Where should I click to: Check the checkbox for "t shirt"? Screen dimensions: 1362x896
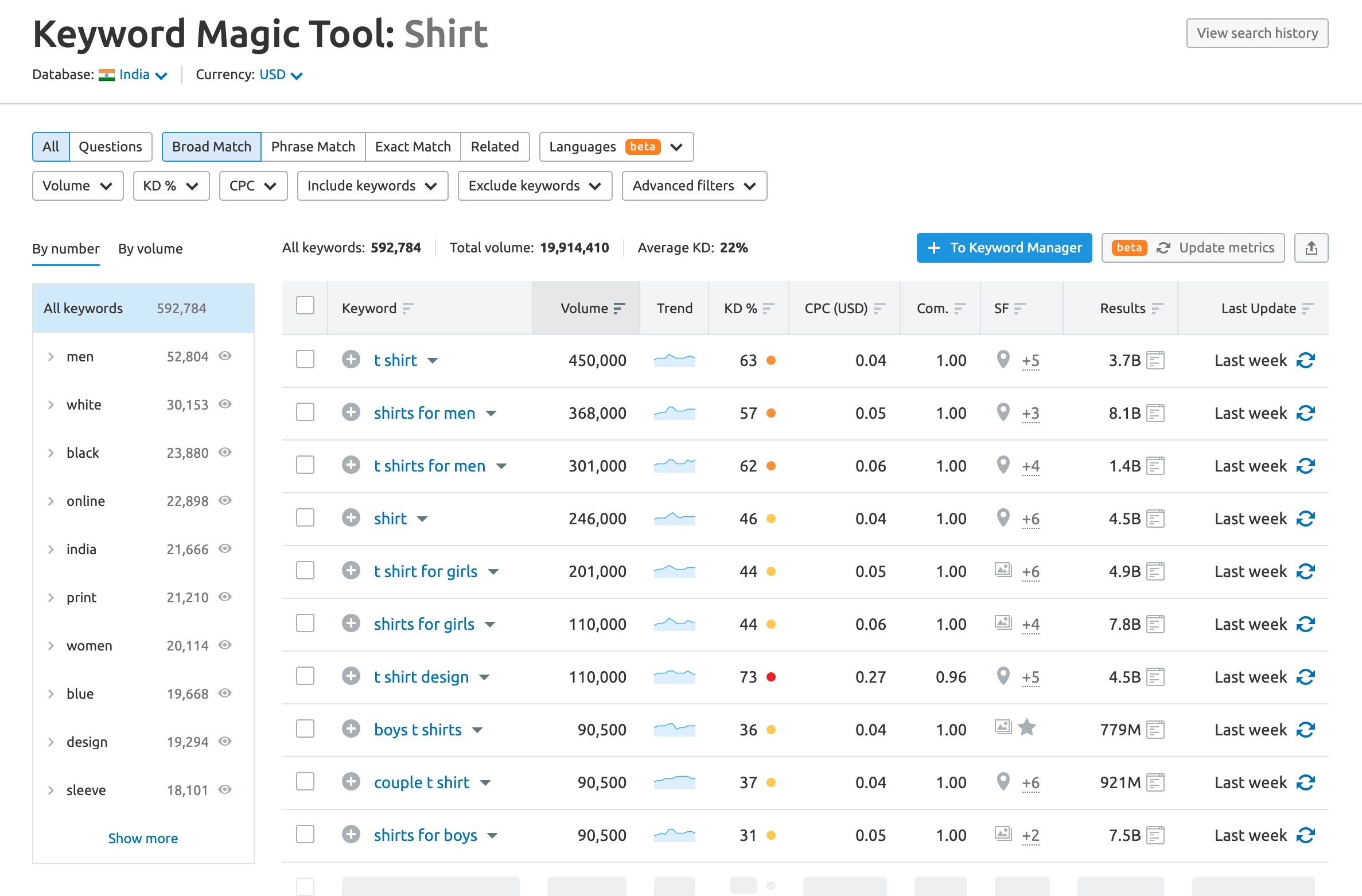pyautogui.click(x=305, y=359)
